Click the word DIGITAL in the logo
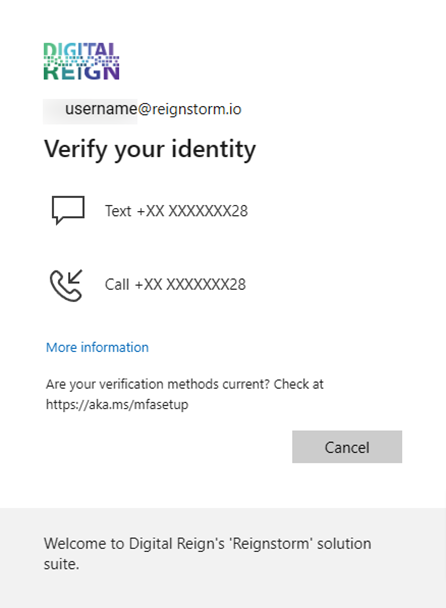The image size is (446, 608). coord(79,50)
